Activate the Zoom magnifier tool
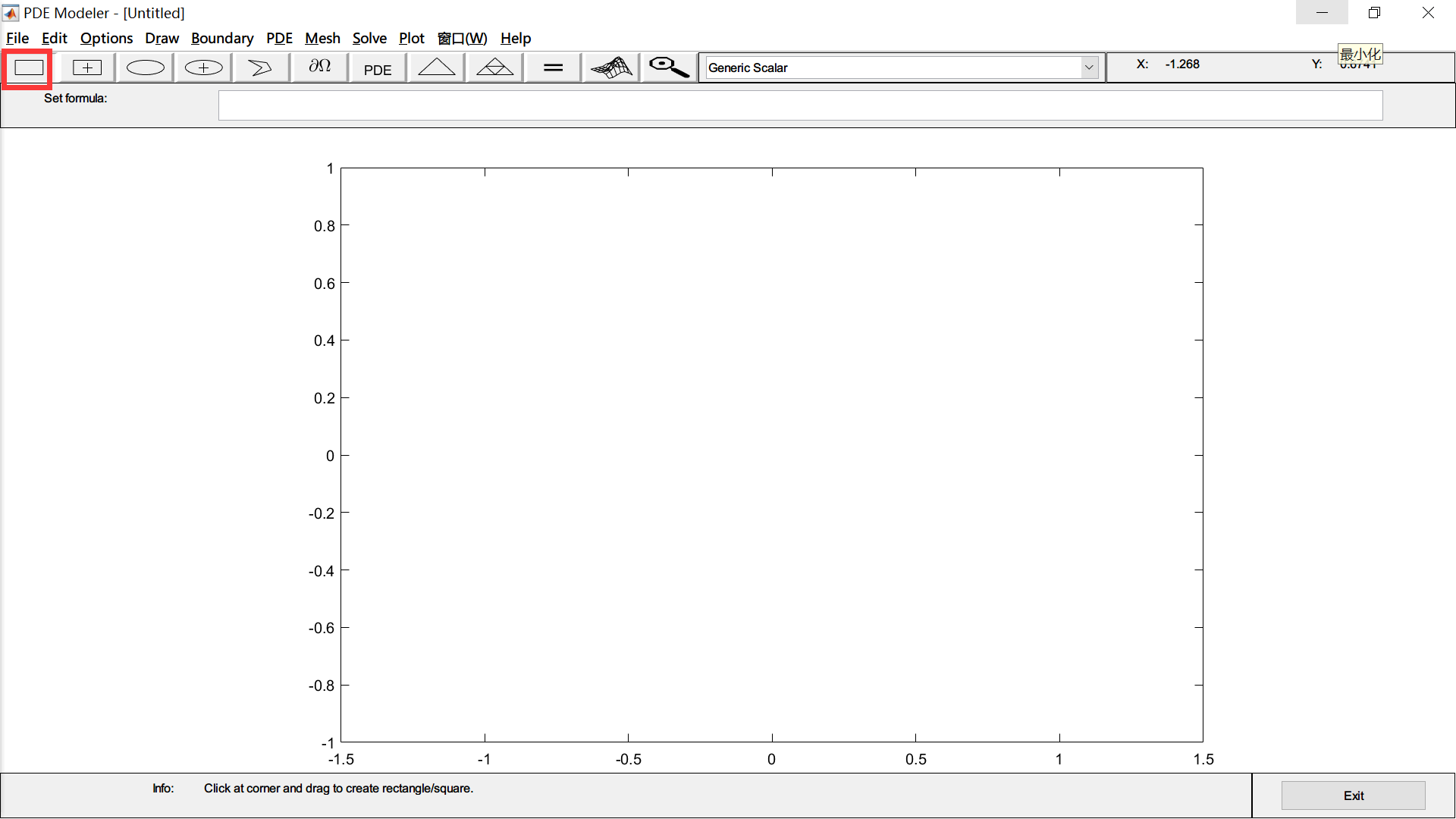 tap(667, 67)
